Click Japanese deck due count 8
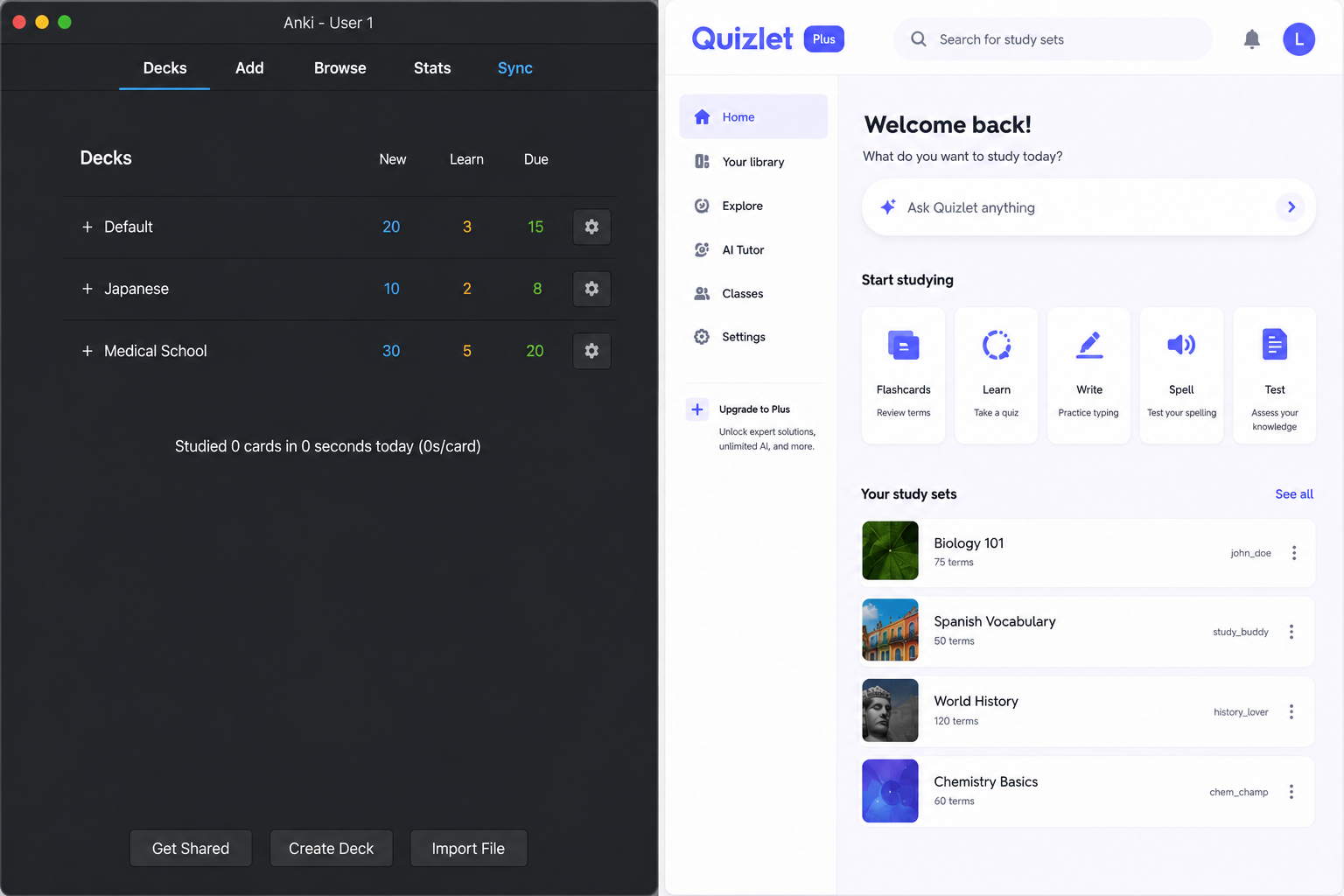This screenshot has width=1344, height=896. click(x=537, y=289)
